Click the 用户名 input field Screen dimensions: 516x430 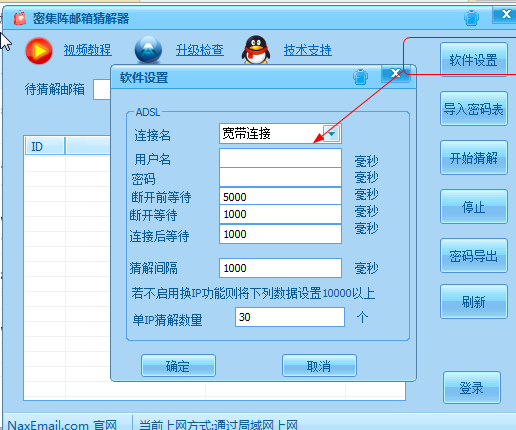tap(280, 158)
